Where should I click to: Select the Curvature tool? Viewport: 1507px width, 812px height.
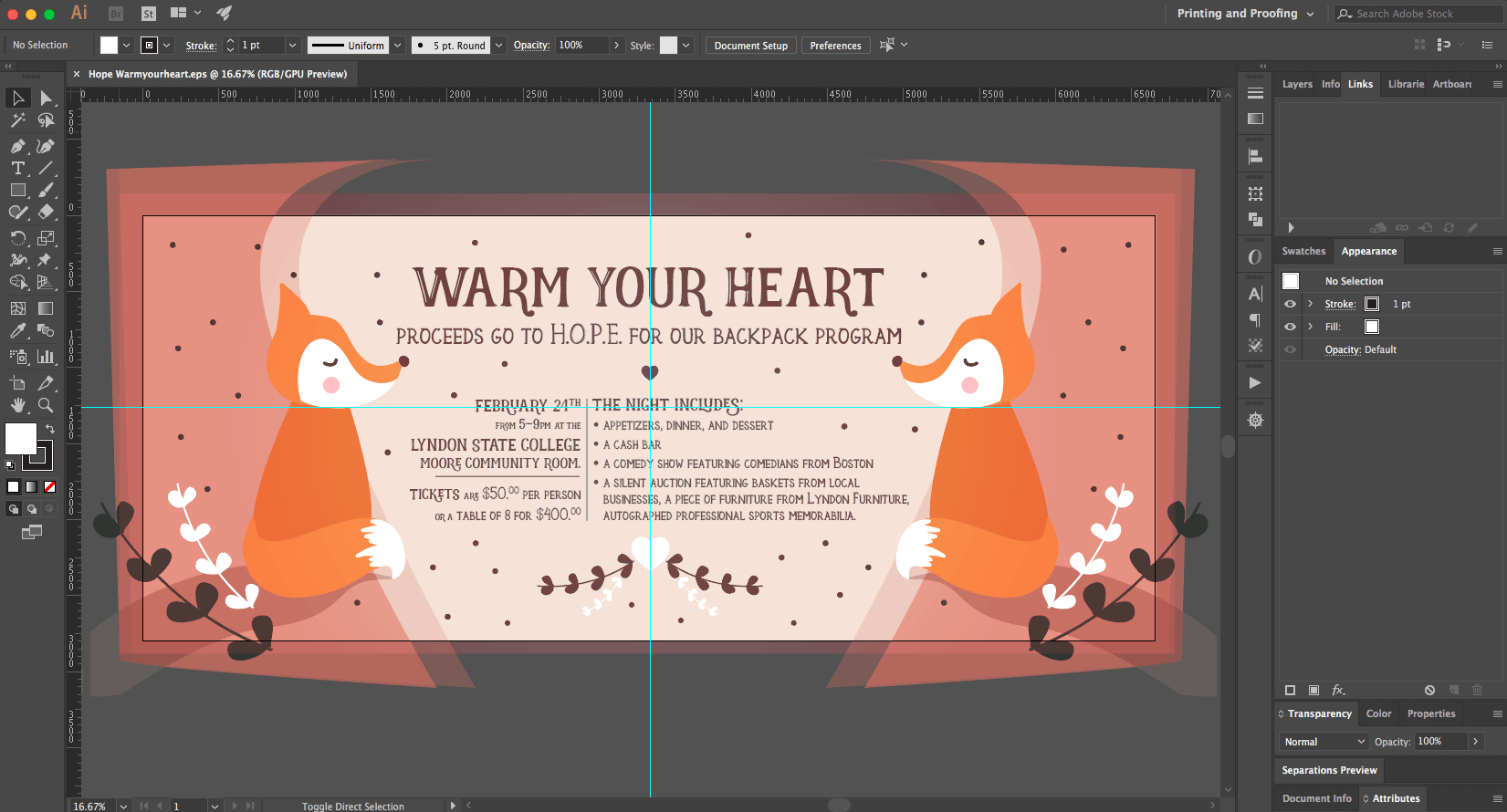point(46,146)
